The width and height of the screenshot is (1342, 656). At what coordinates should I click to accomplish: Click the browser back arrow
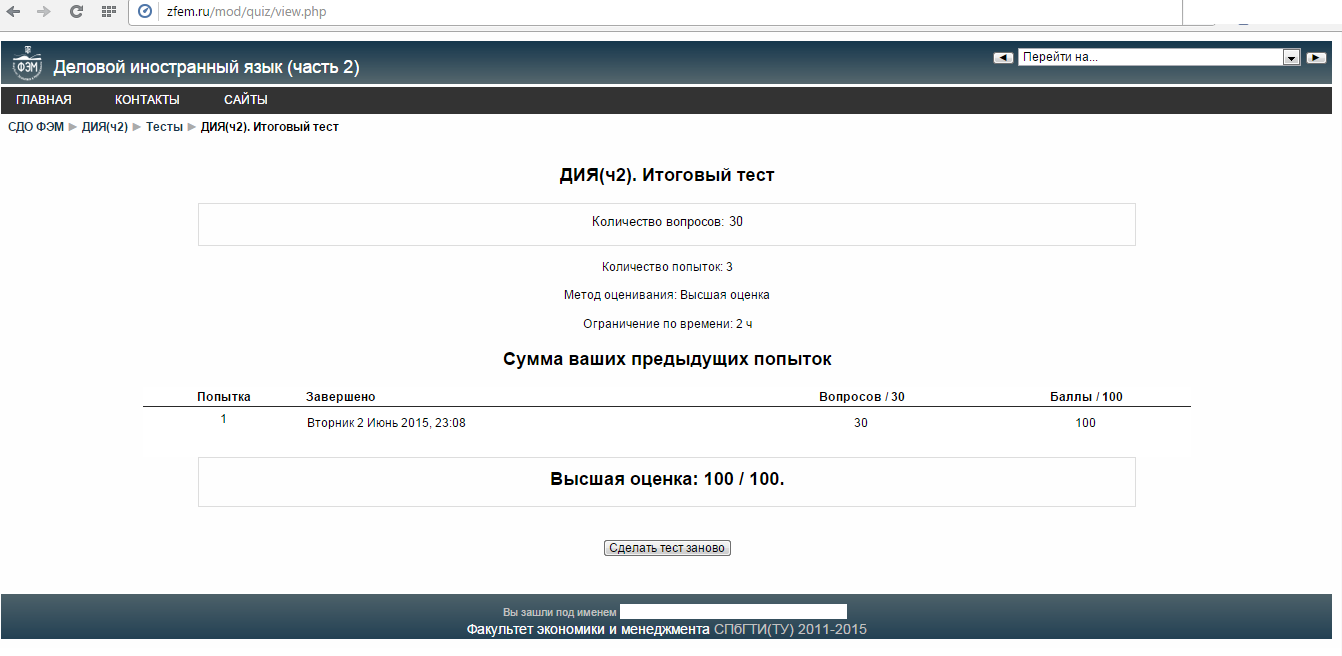pos(14,11)
